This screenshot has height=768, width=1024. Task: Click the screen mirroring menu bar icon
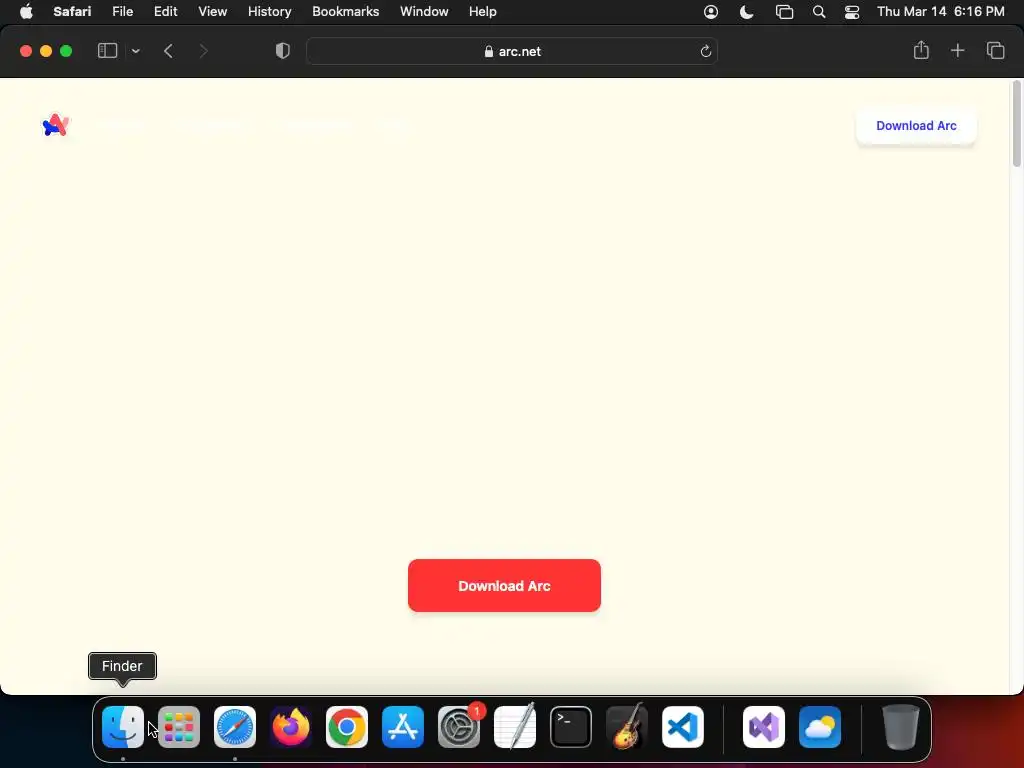tap(784, 12)
